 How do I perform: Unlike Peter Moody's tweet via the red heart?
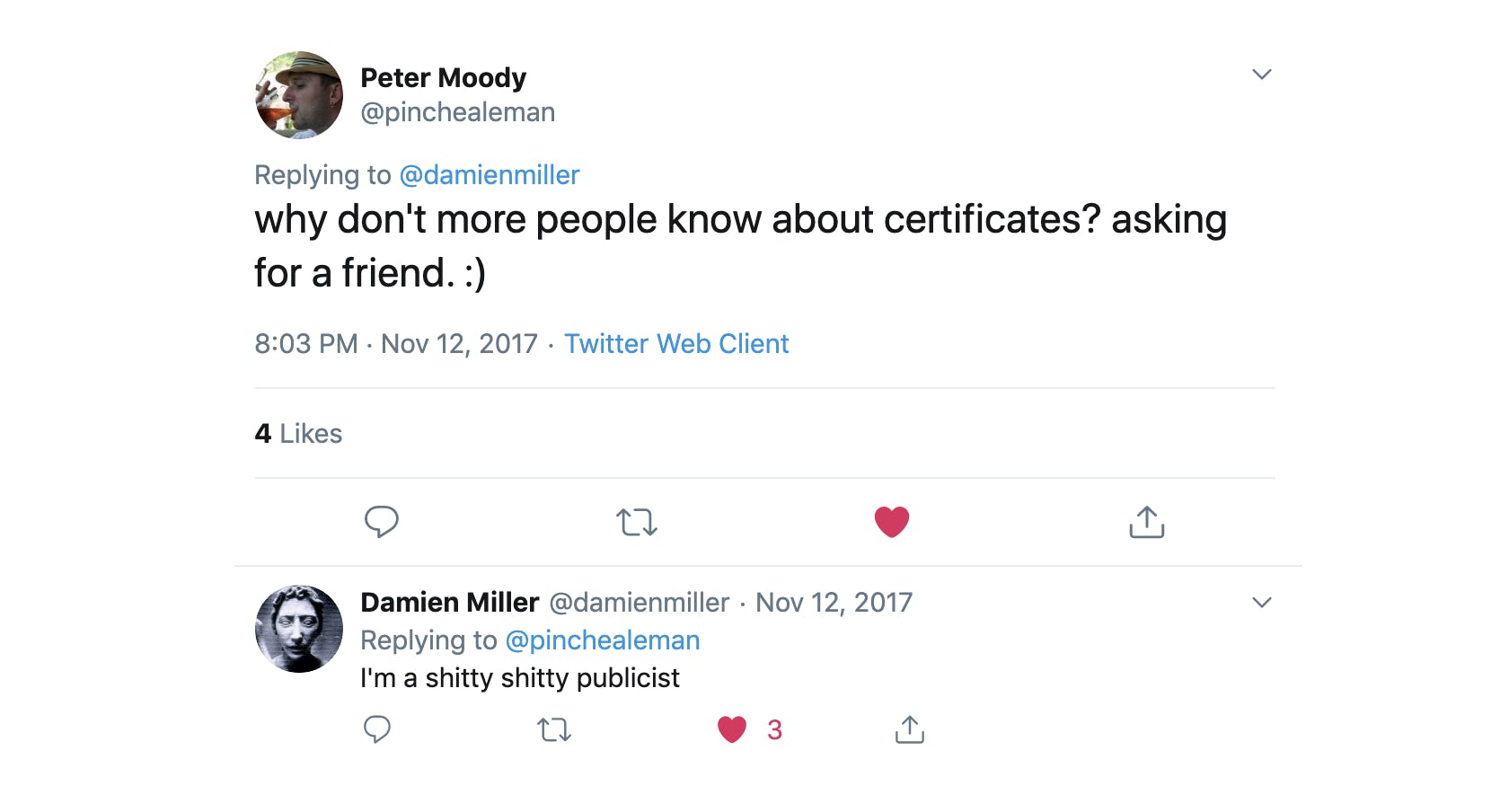click(891, 521)
